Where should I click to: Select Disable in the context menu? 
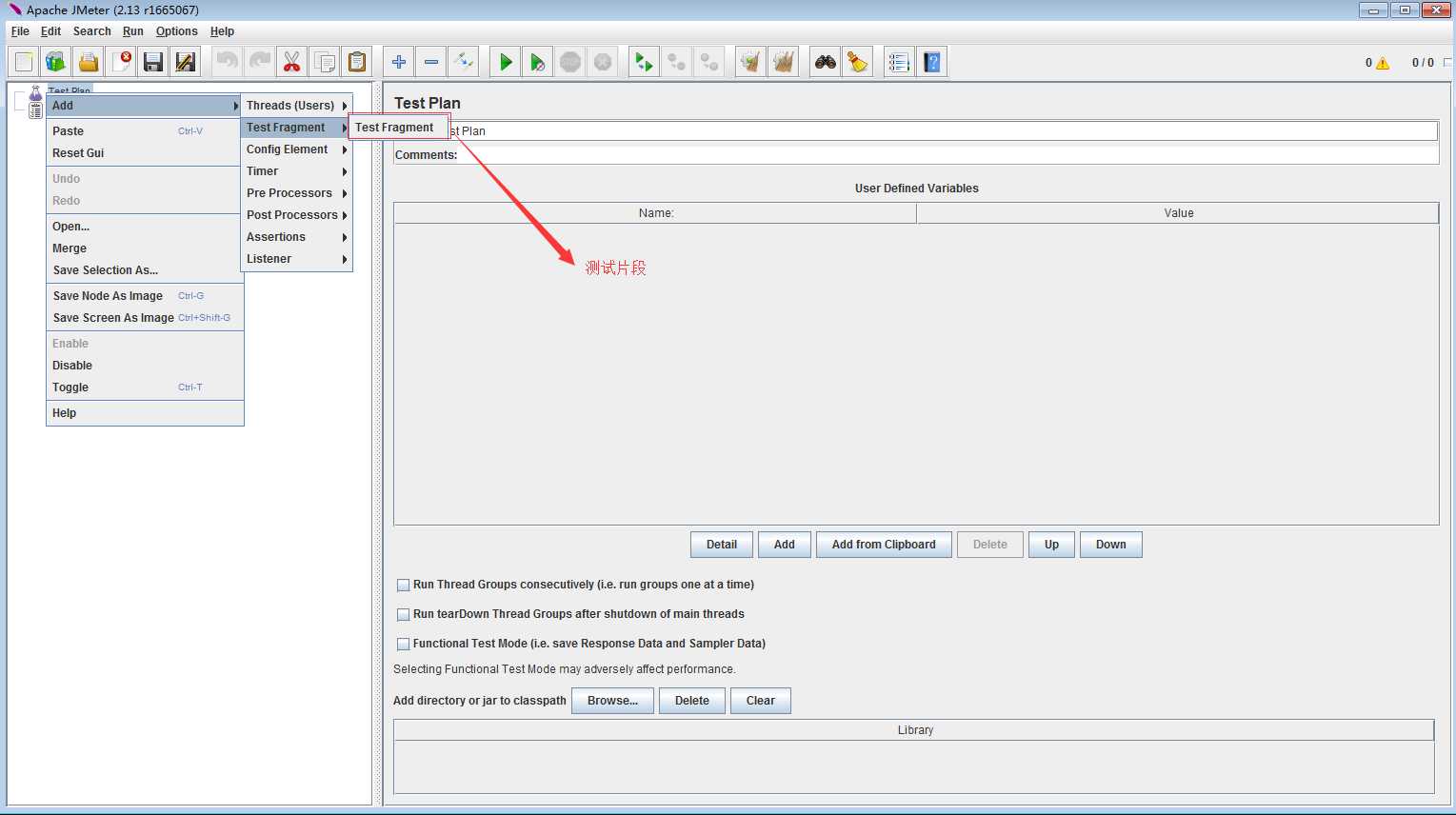[x=145, y=366]
